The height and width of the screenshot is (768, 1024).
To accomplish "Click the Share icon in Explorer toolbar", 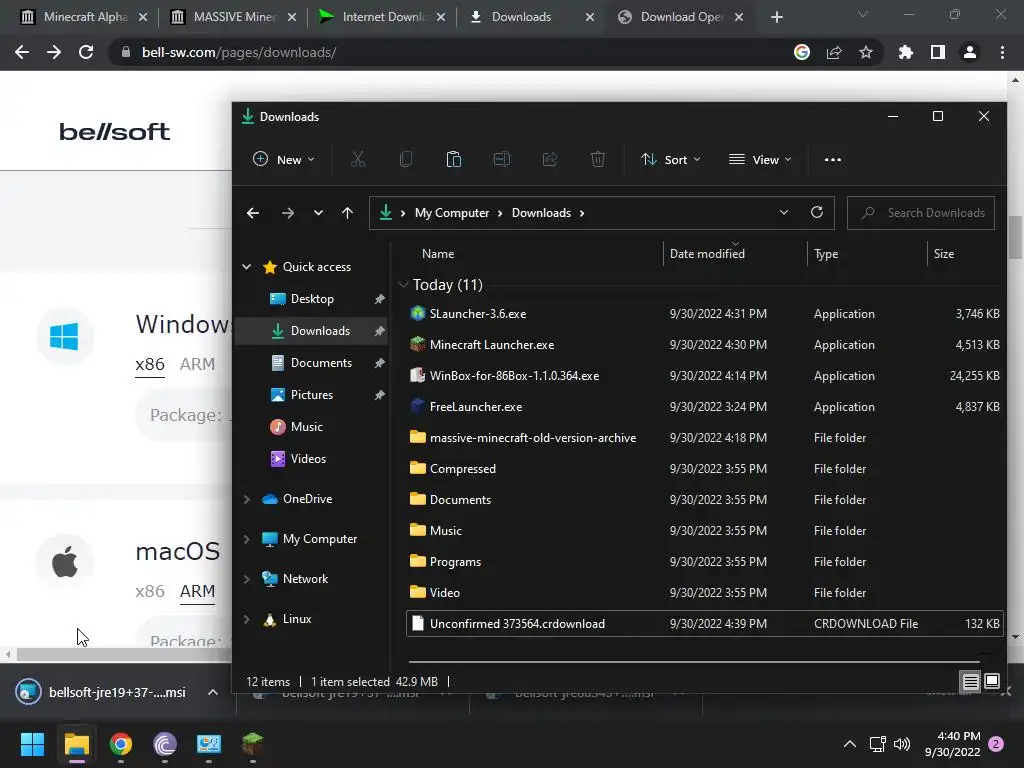I will (x=550, y=159).
